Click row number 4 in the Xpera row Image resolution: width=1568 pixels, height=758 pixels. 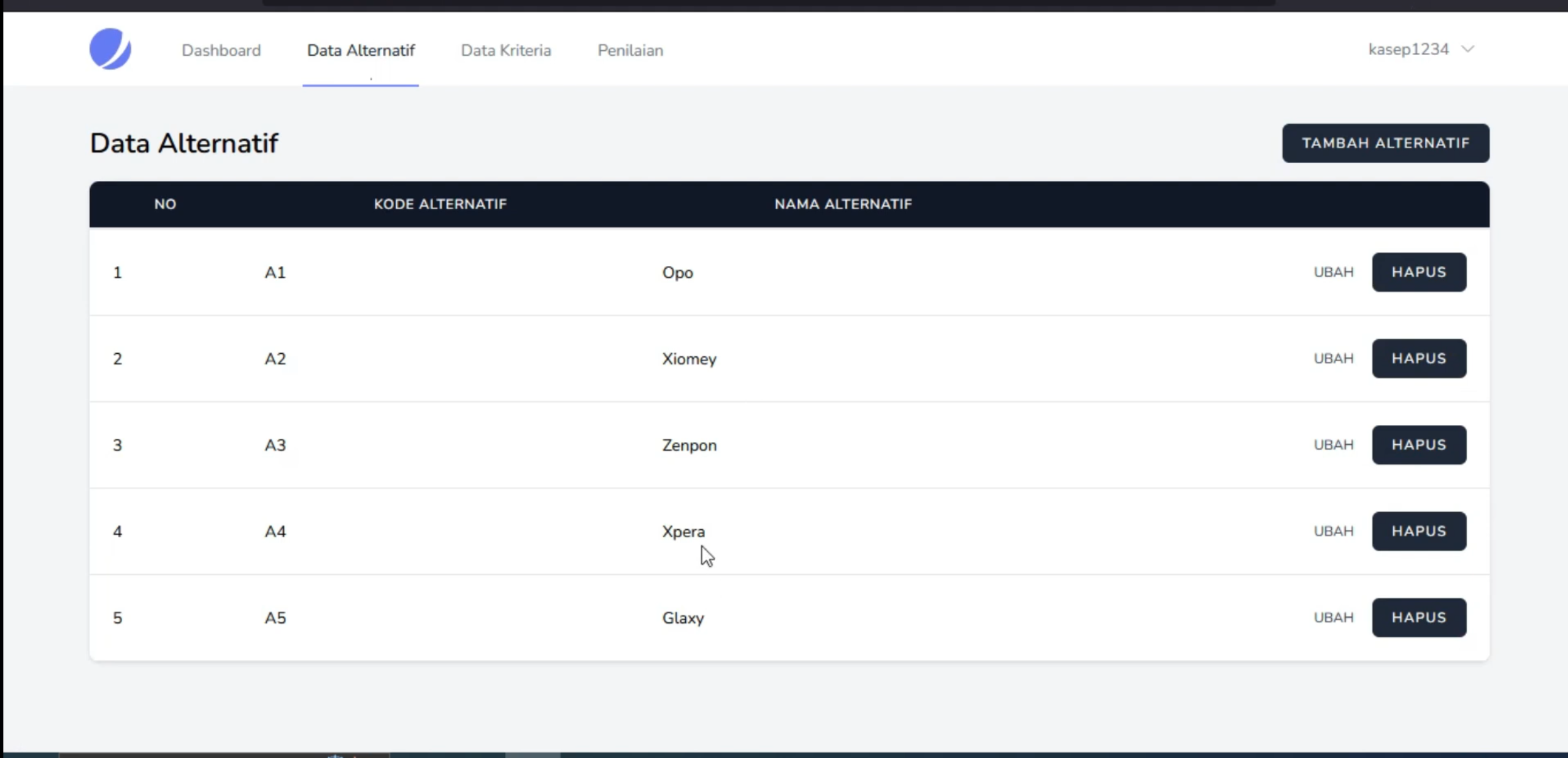pyautogui.click(x=117, y=531)
